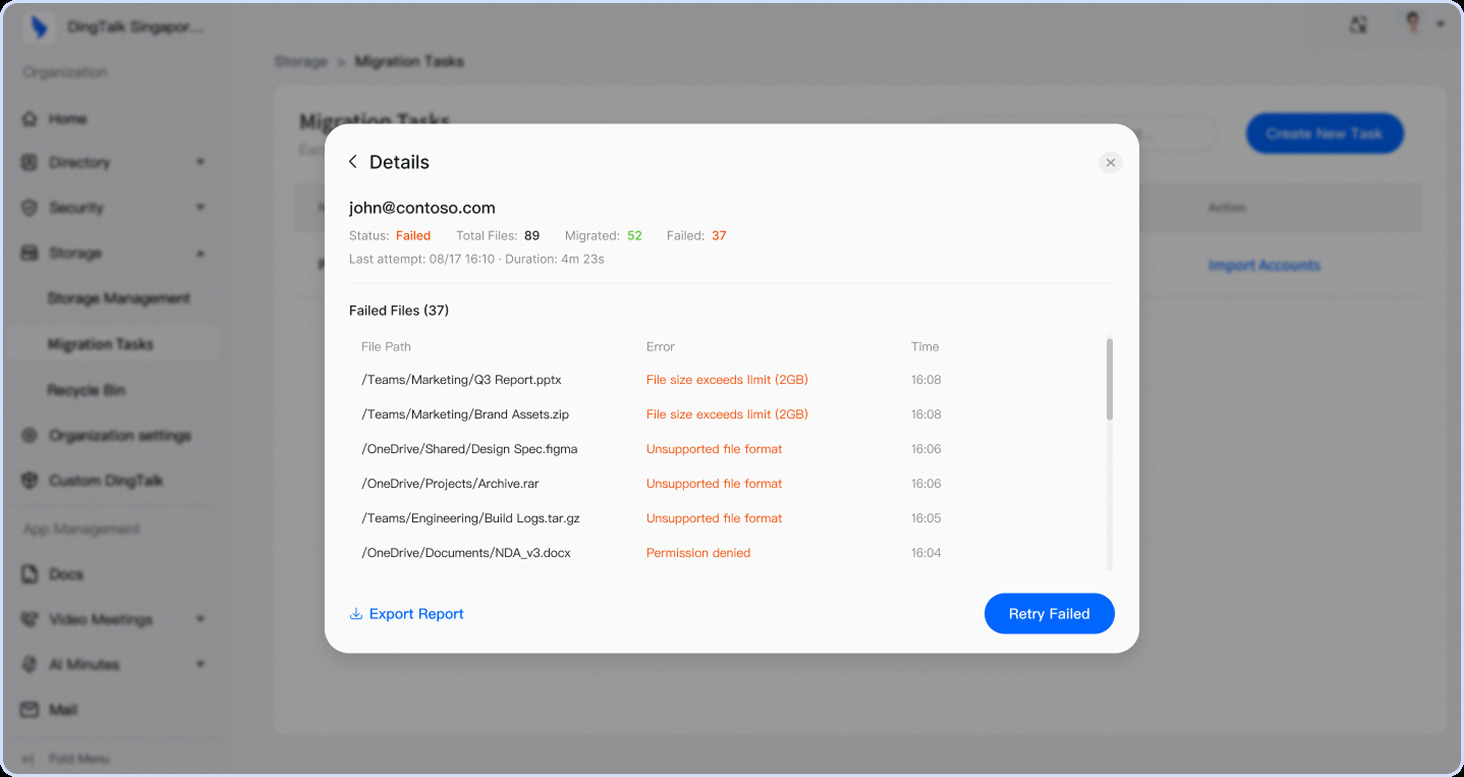Click the Custom DingTalk icon
This screenshot has width=1464, height=777.
30,481
